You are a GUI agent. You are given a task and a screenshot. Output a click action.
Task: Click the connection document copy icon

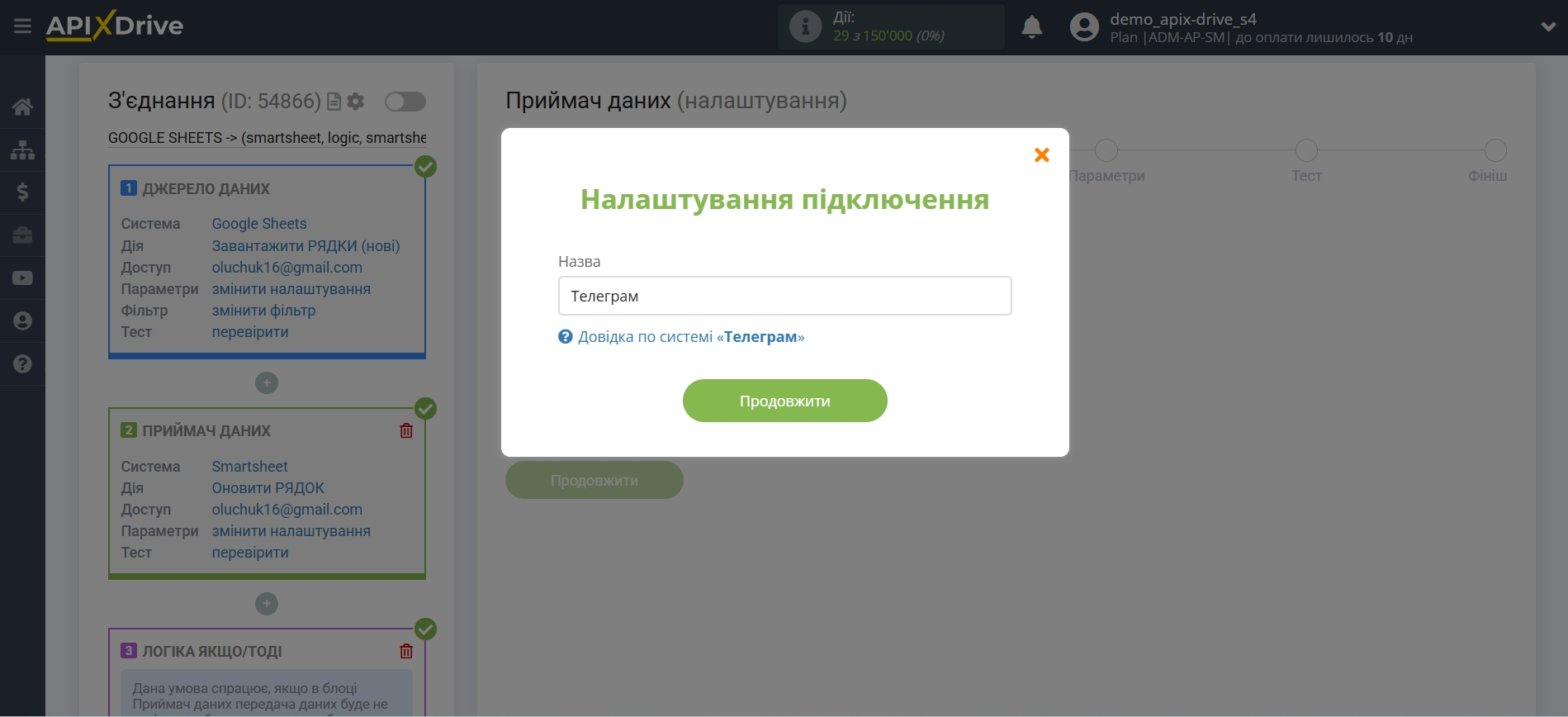coord(334,102)
